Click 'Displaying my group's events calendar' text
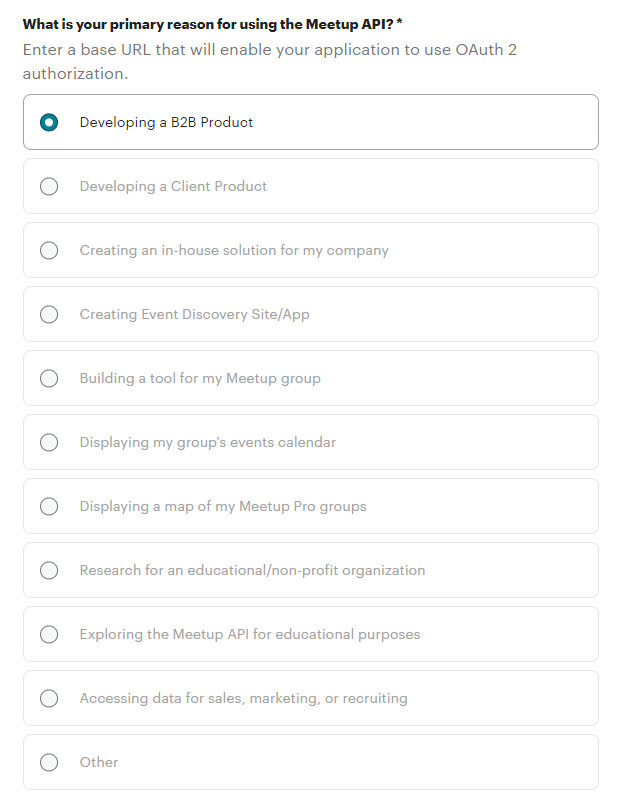 [x=208, y=442]
